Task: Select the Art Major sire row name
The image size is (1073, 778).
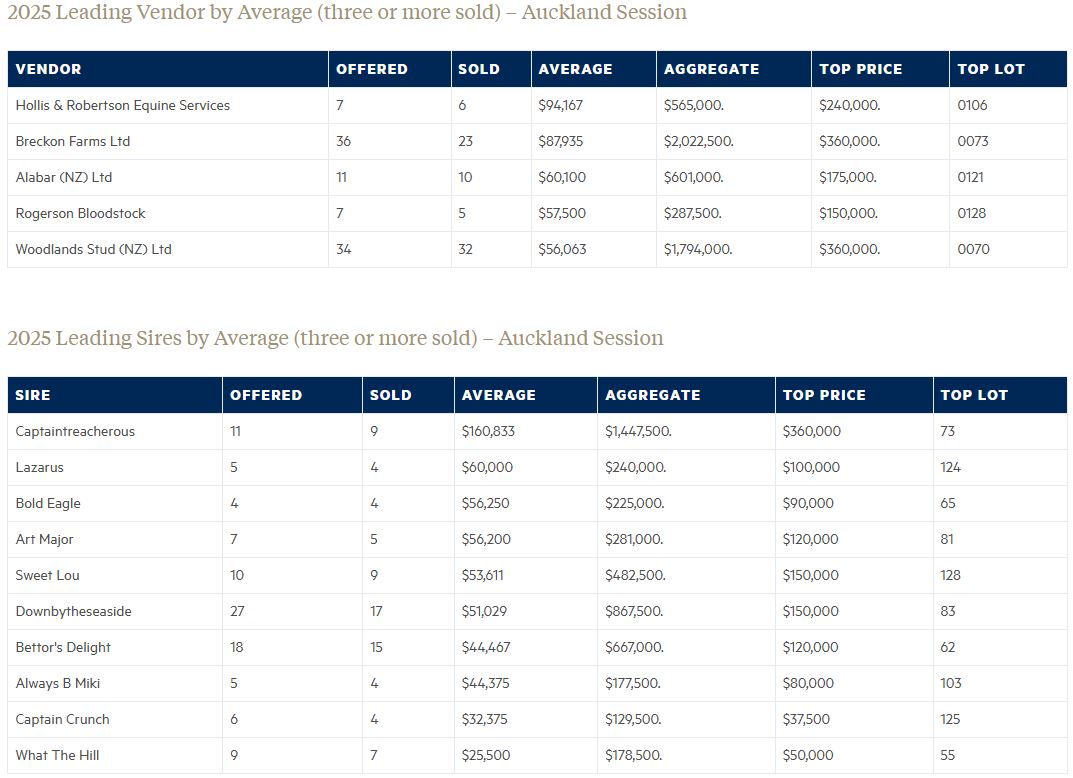Action: tap(45, 539)
